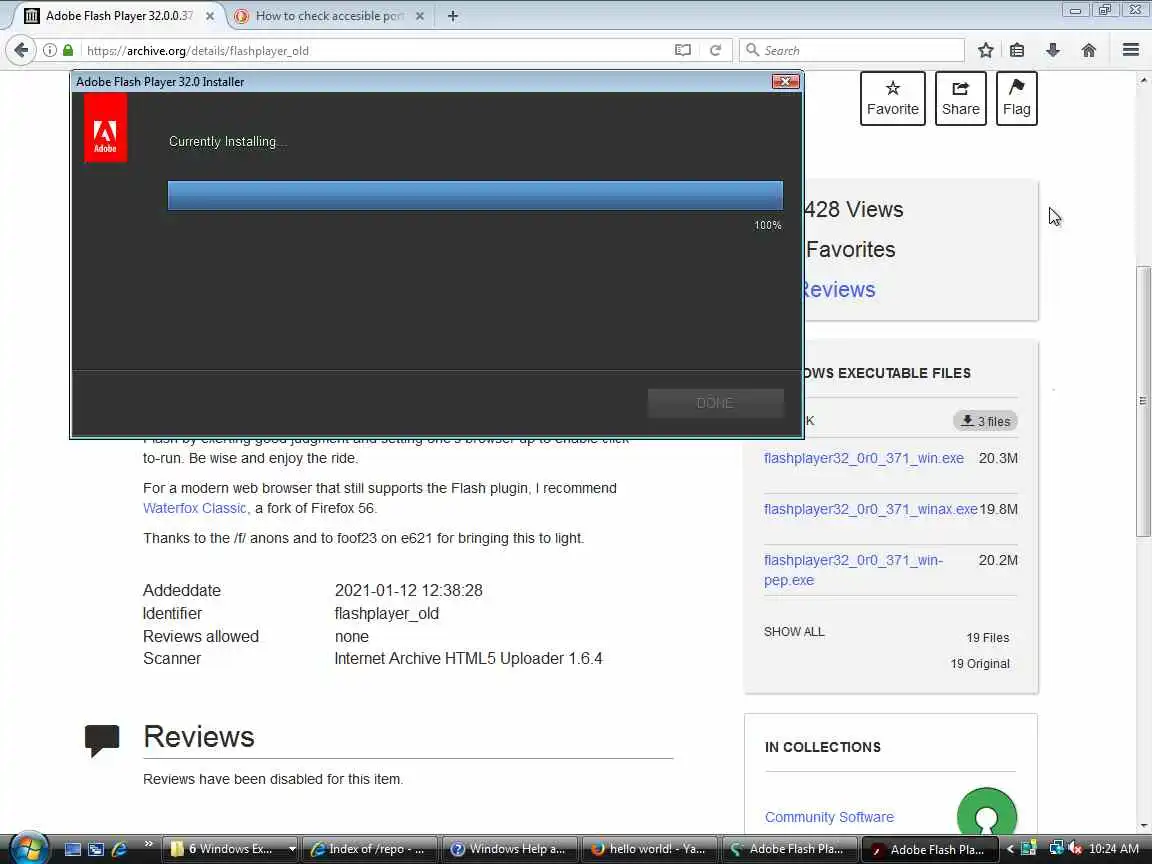The width and height of the screenshot is (1152, 864).
Task: Open the Community Software collection link
Action: pyautogui.click(x=829, y=817)
